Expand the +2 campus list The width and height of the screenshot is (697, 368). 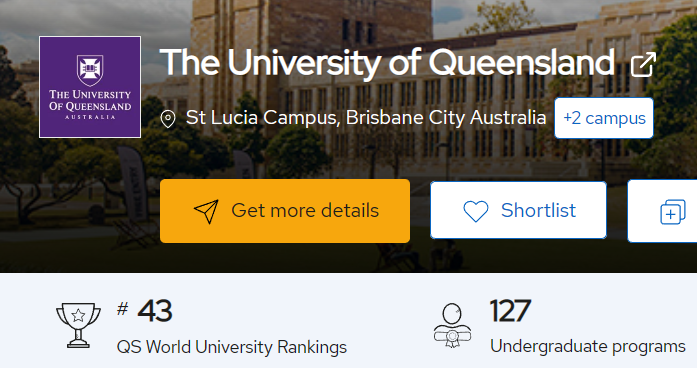[604, 118]
